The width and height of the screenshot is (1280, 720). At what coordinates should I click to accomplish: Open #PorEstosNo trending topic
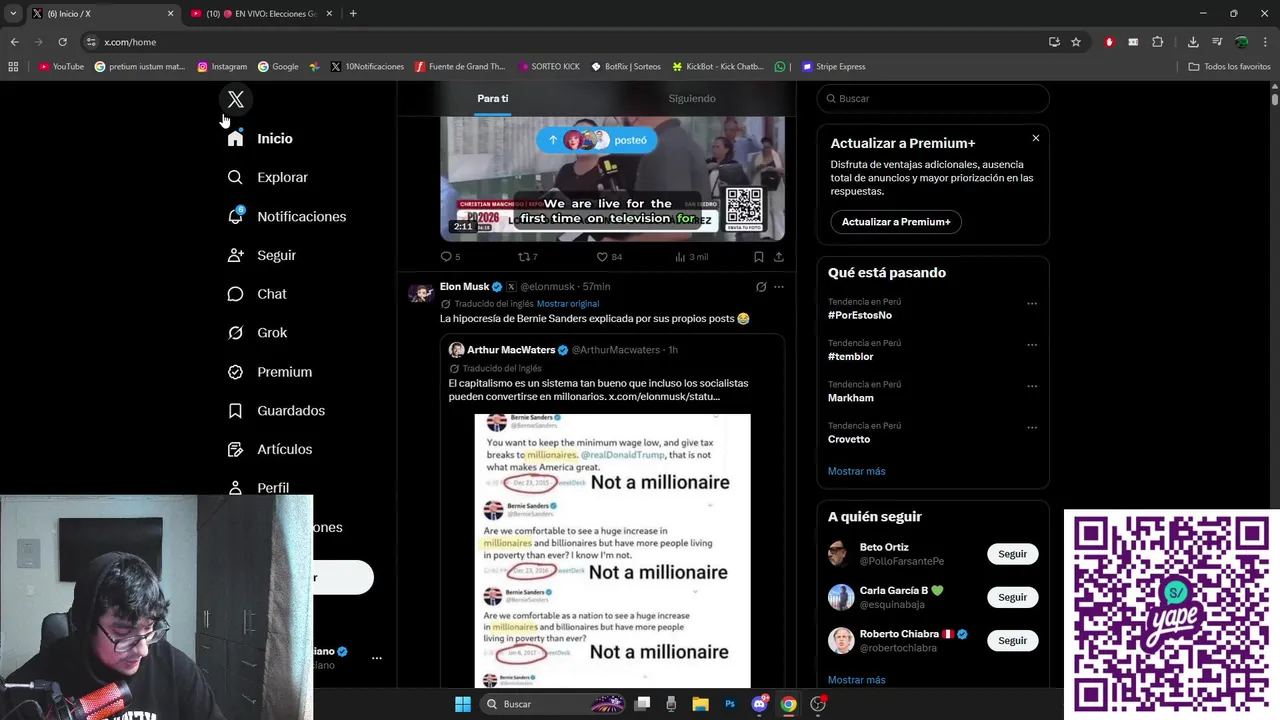coord(860,315)
